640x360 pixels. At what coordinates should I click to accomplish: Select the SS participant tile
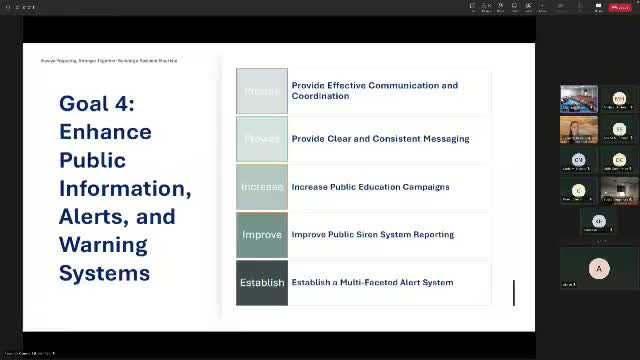click(619, 129)
